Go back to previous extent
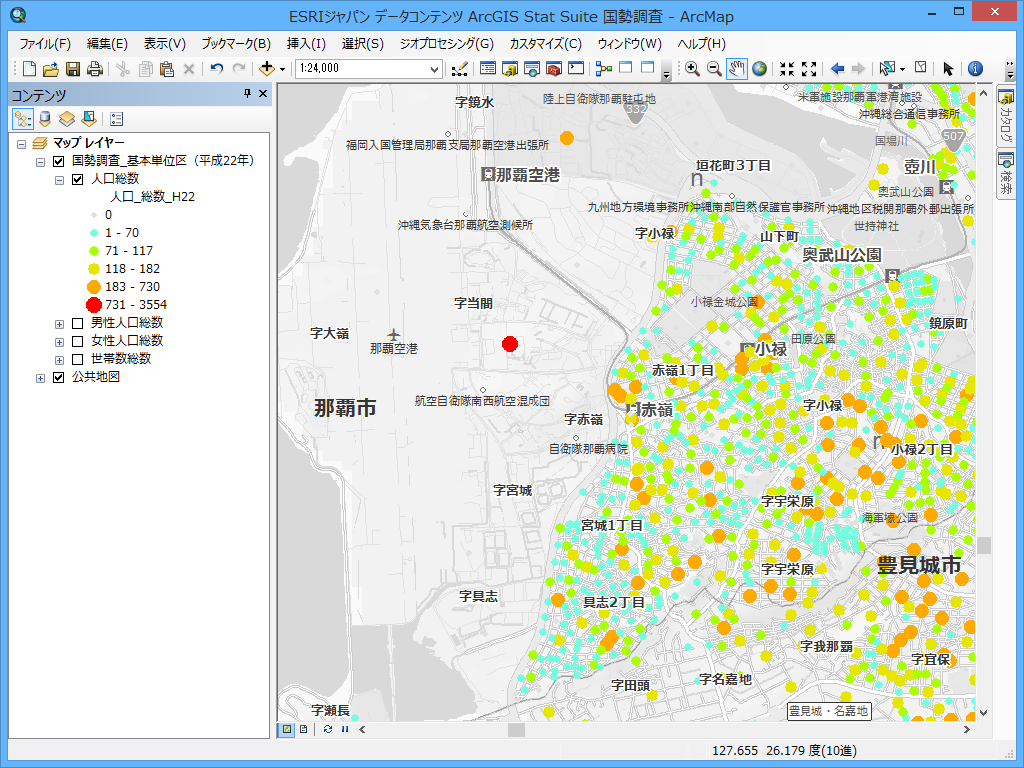 click(x=837, y=69)
